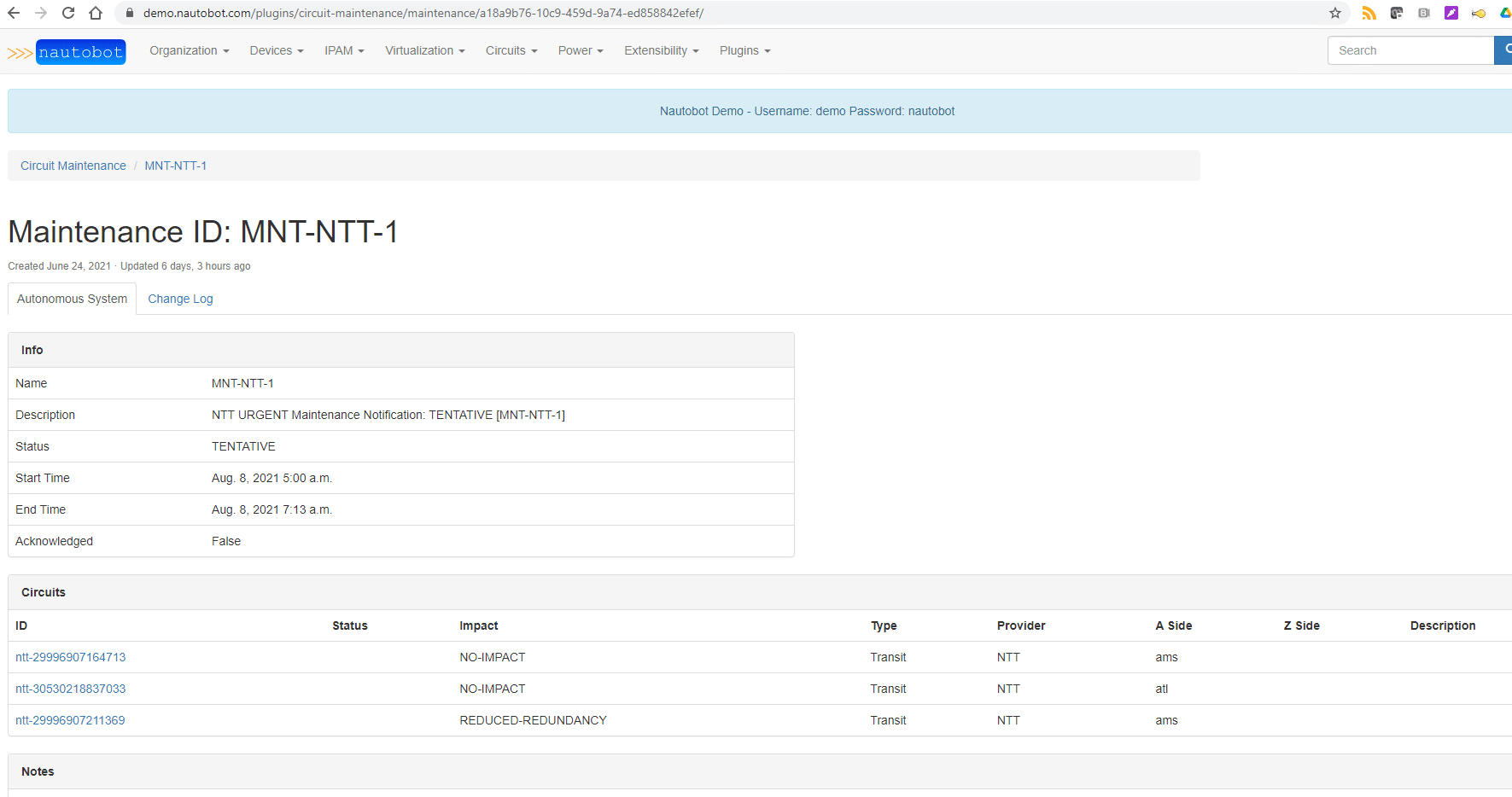Viewport: 1512px width, 797px height.
Task: Open the Plugins dropdown
Action: 745,50
